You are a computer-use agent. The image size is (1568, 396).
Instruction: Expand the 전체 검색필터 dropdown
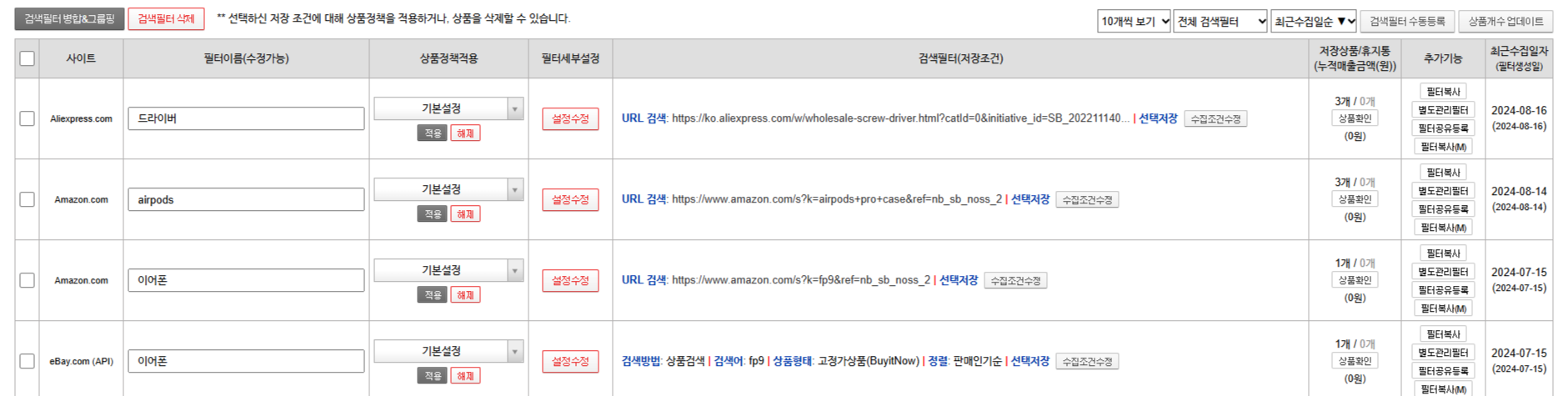pyautogui.click(x=1220, y=21)
